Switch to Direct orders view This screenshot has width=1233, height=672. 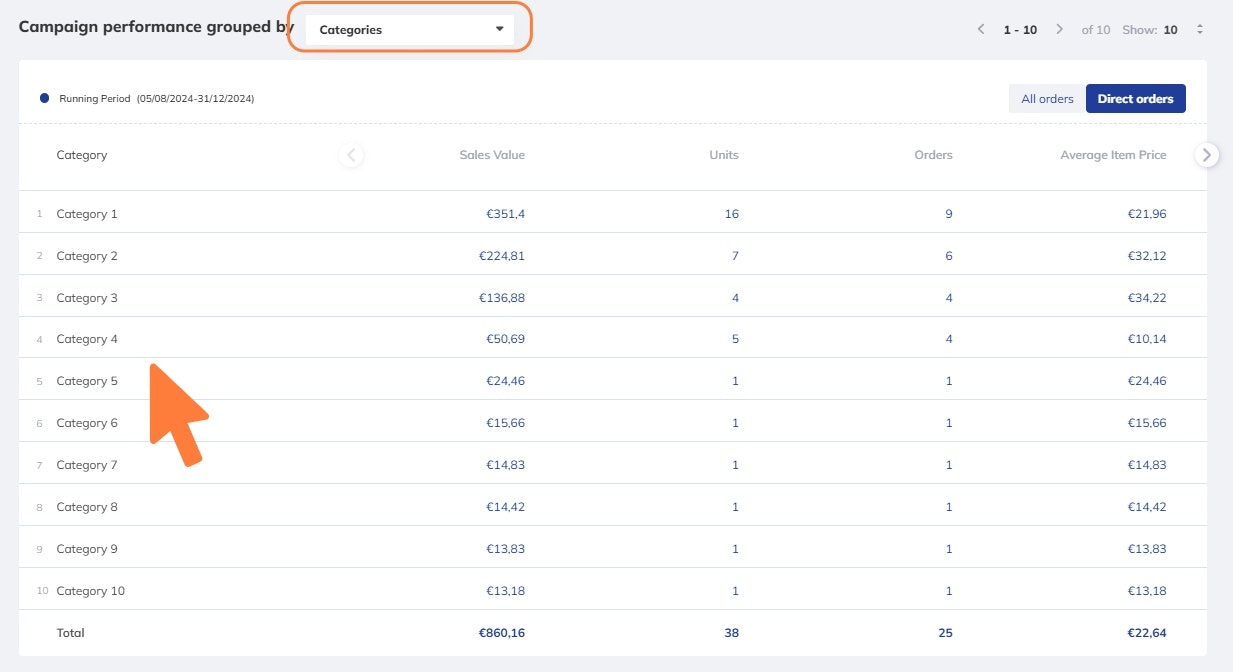[x=1135, y=99]
